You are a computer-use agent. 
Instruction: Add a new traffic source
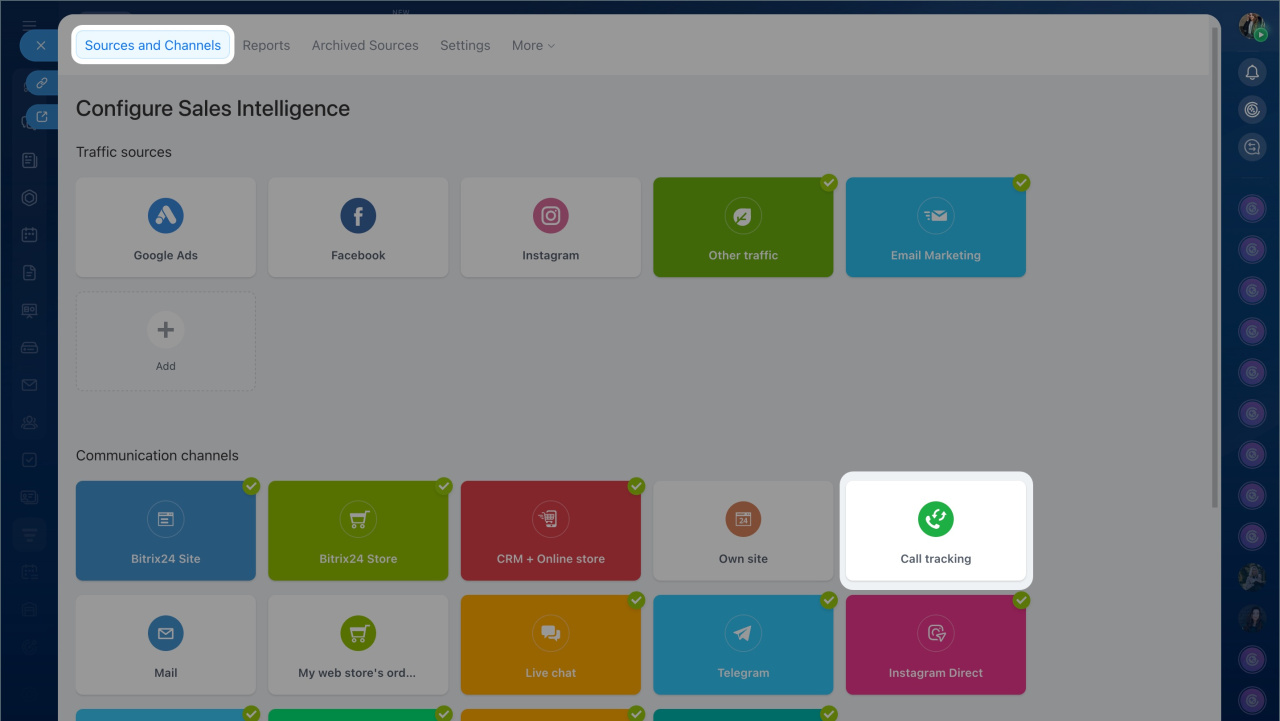coord(166,341)
